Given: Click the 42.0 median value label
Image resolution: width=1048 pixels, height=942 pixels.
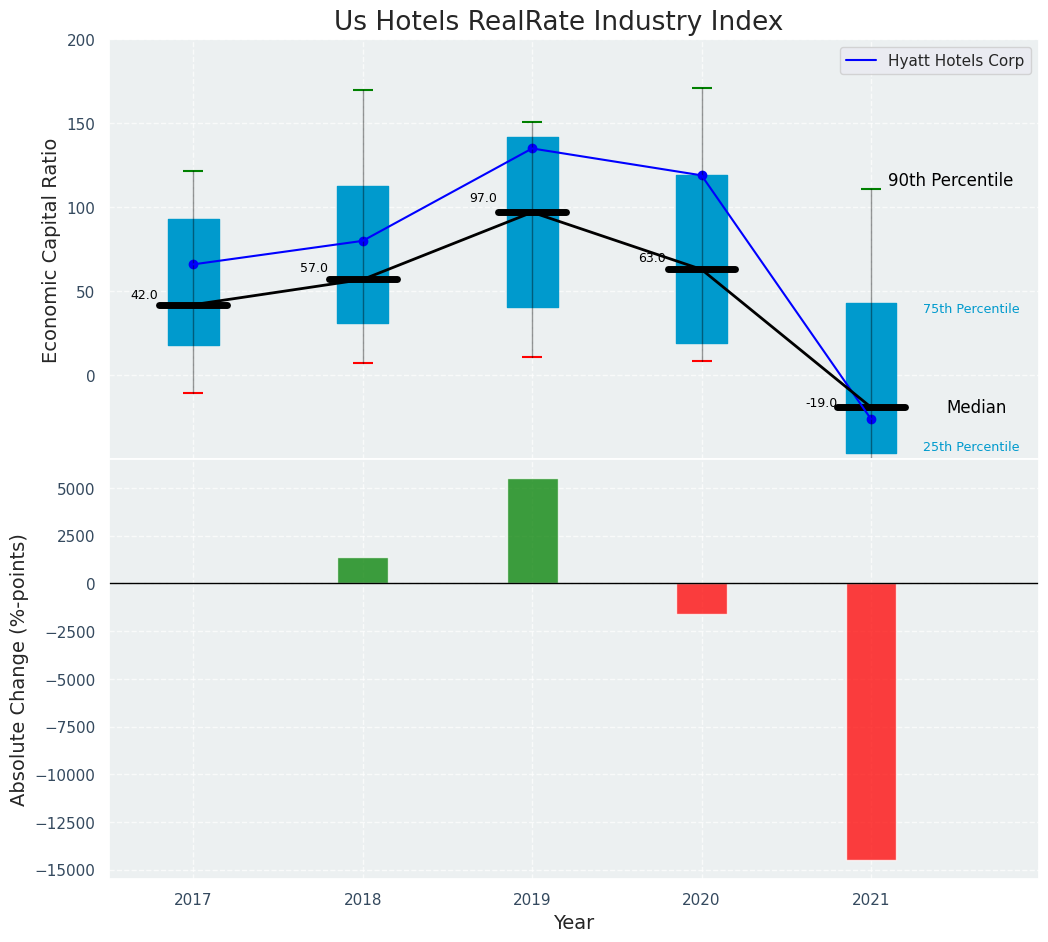Looking at the screenshot, I should (x=144, y=295).
